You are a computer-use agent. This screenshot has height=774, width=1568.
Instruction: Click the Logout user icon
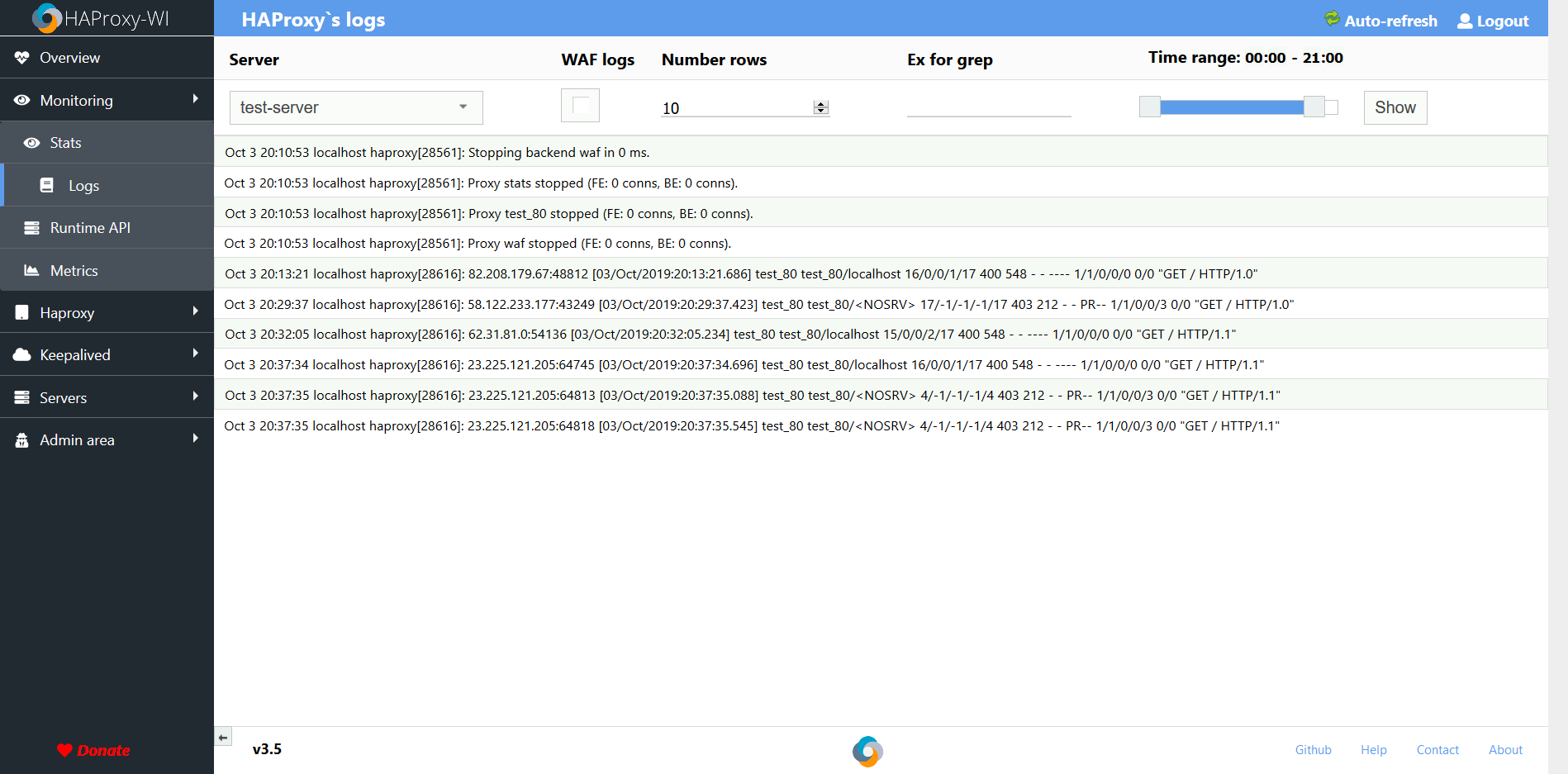[1465, 21]
